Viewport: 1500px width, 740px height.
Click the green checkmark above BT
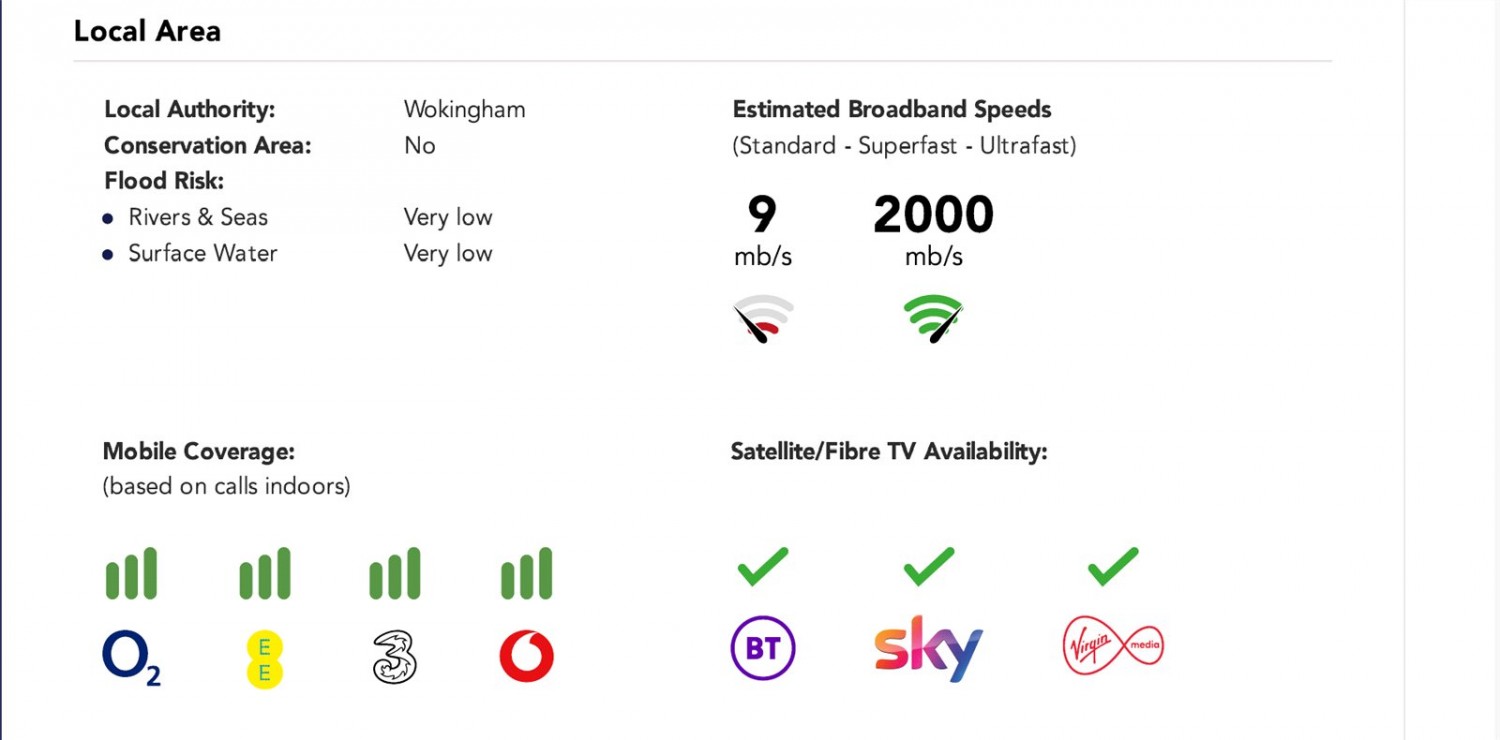763,566
